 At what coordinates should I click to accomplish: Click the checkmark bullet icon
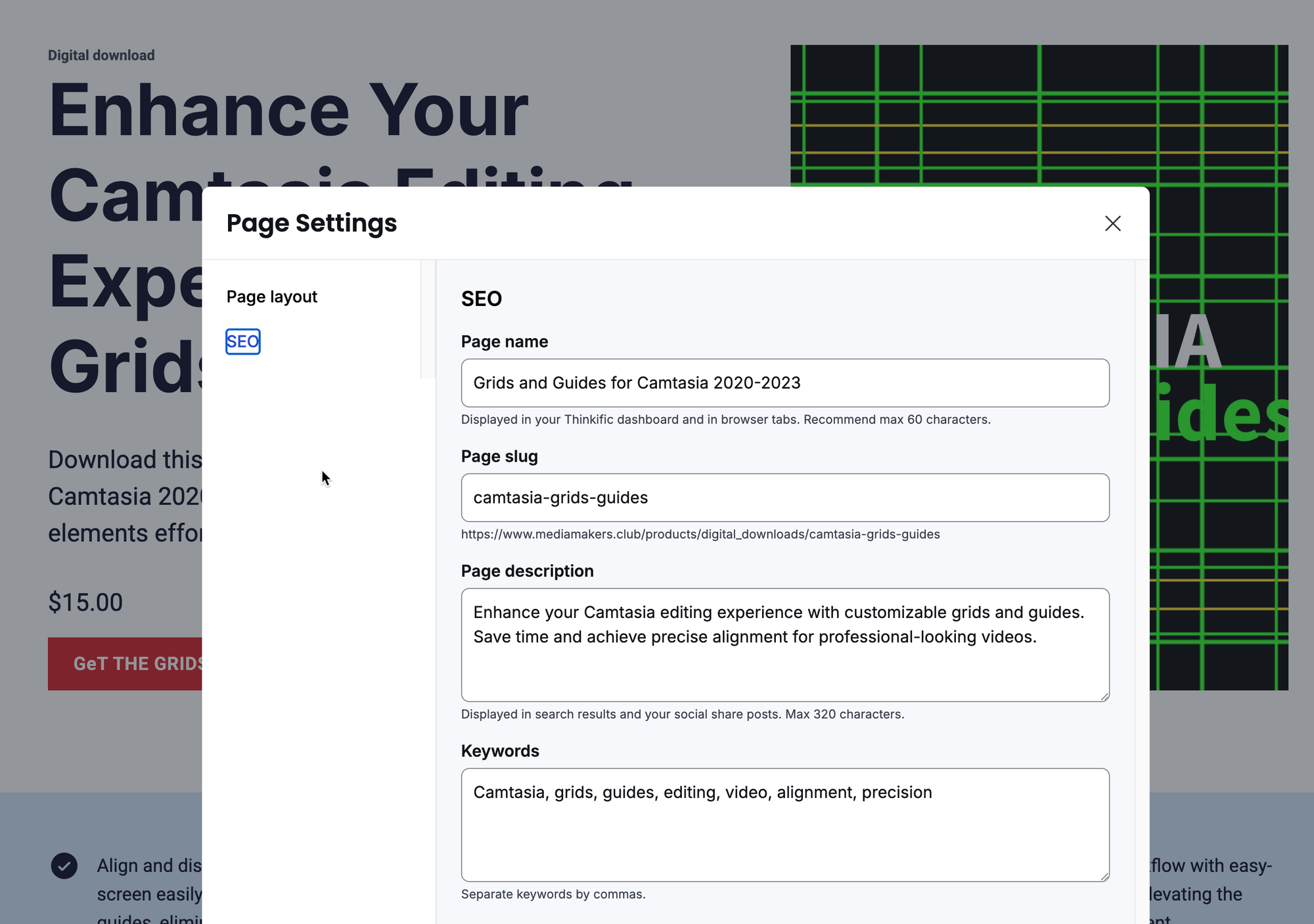(64, 866)
